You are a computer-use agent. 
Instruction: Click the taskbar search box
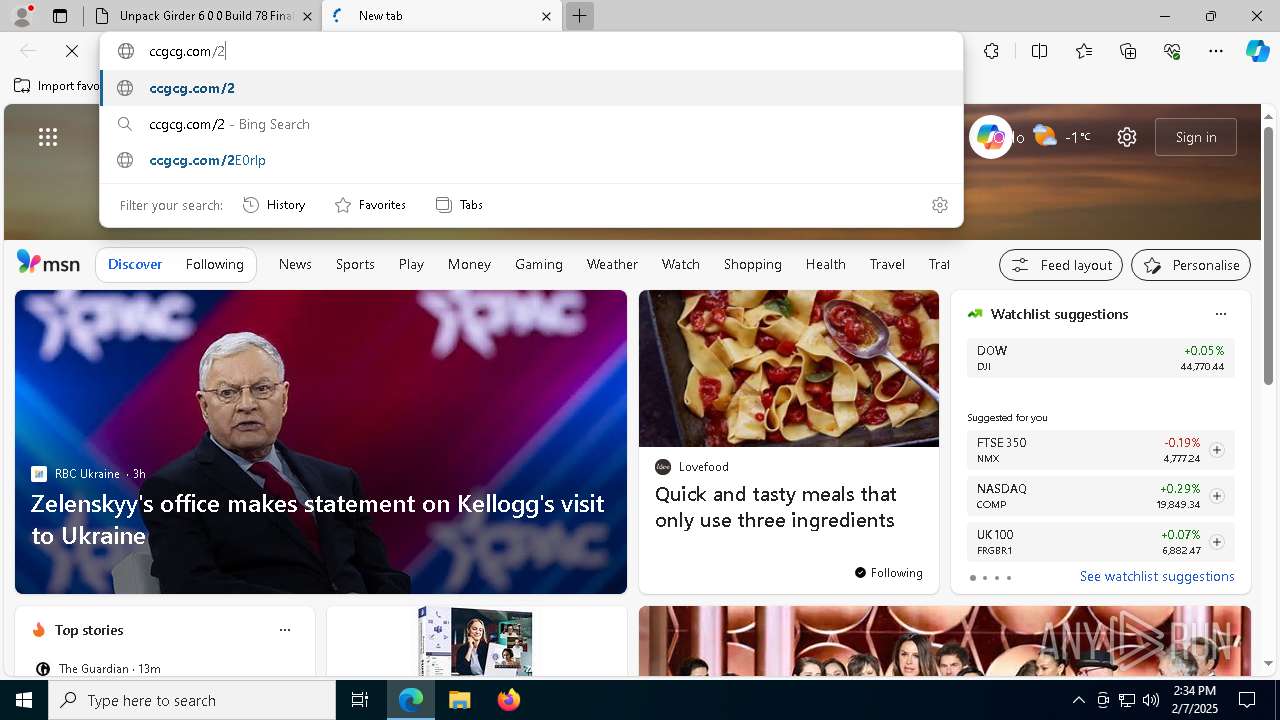[192, 700]
